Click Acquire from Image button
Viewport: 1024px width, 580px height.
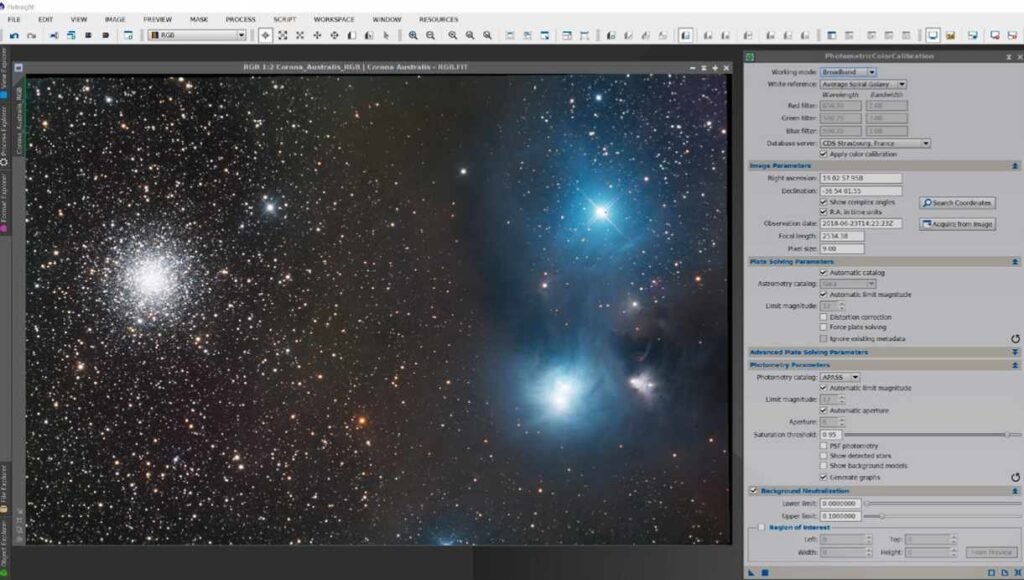point(957,224)
